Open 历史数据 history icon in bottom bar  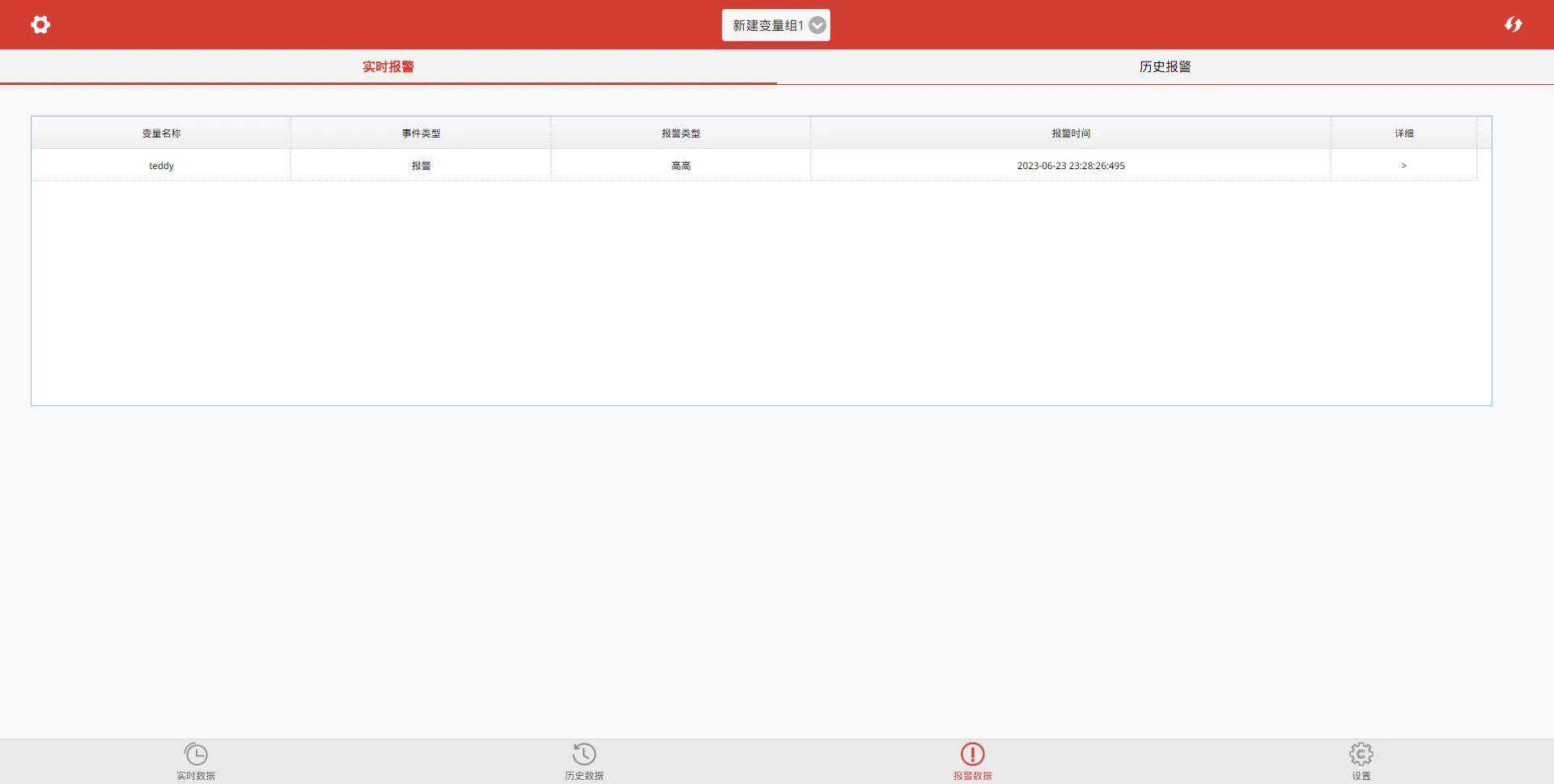pyautogui.click(x=584, y=754)
